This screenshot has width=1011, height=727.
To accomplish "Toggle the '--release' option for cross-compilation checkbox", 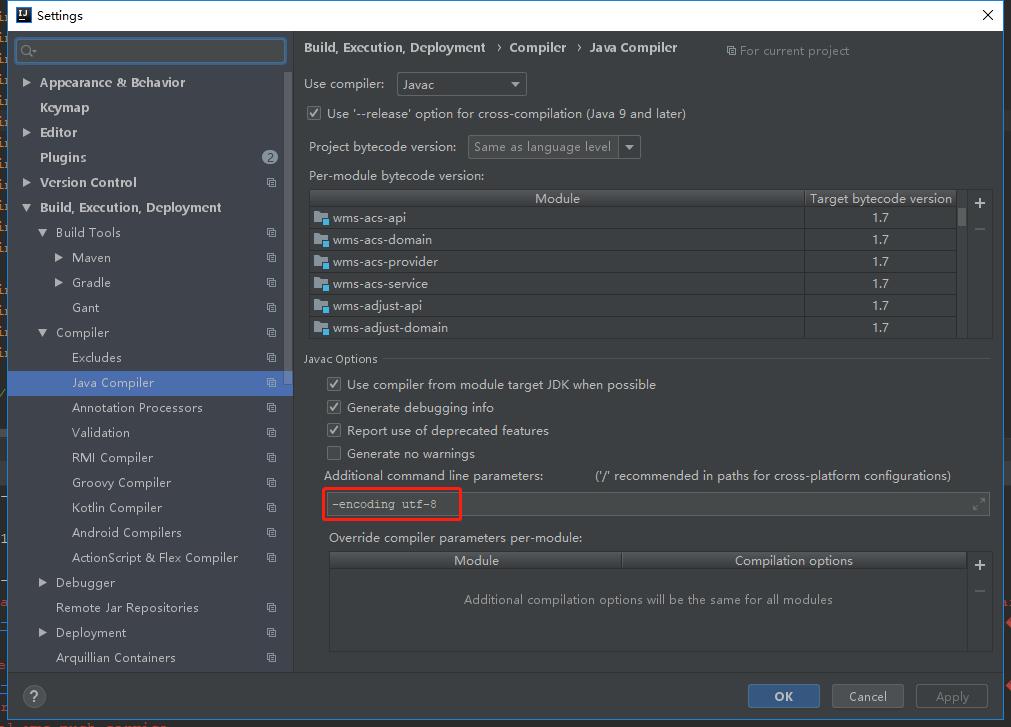I will [314, 113].
